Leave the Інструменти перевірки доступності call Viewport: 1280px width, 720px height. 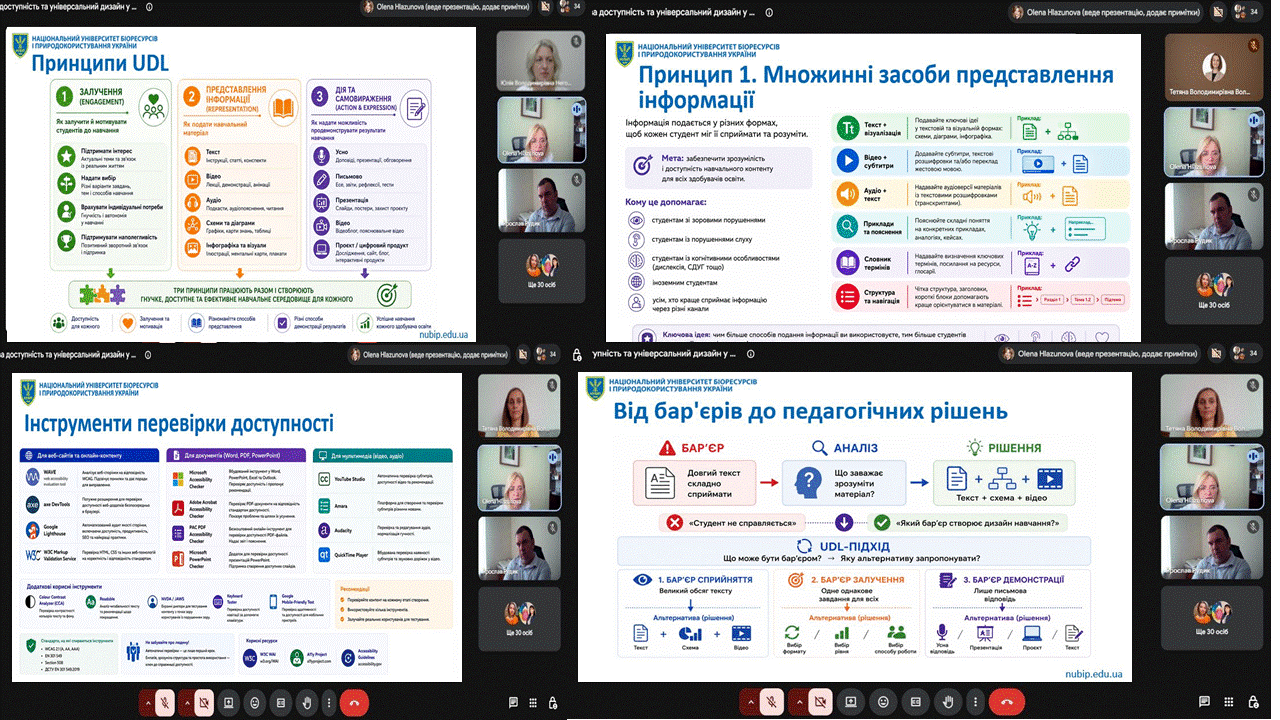pyautogui.click(x=355, y=702)
